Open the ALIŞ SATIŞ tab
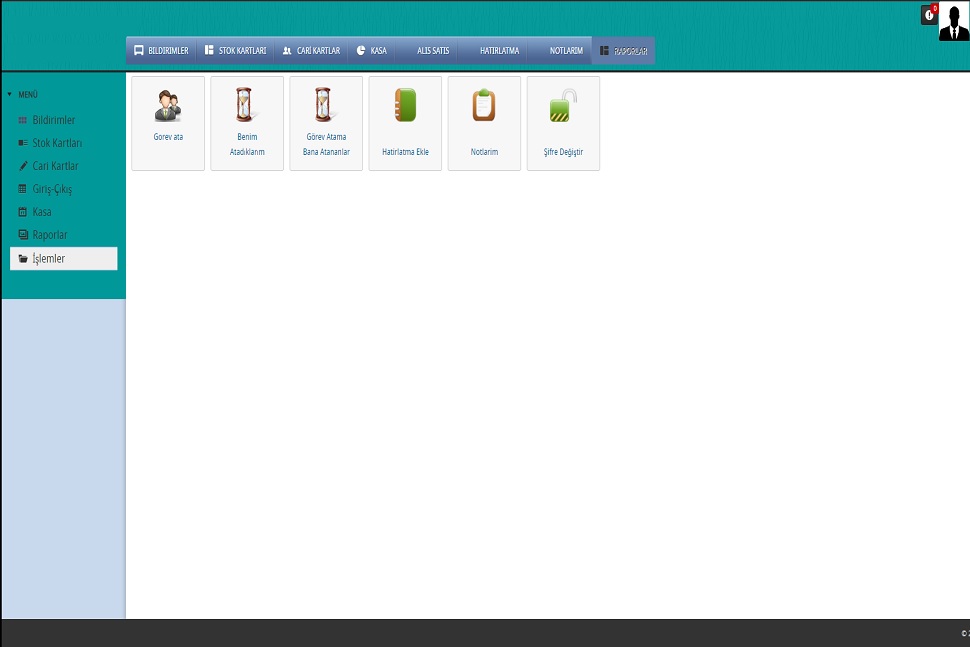 pos(433,50)
